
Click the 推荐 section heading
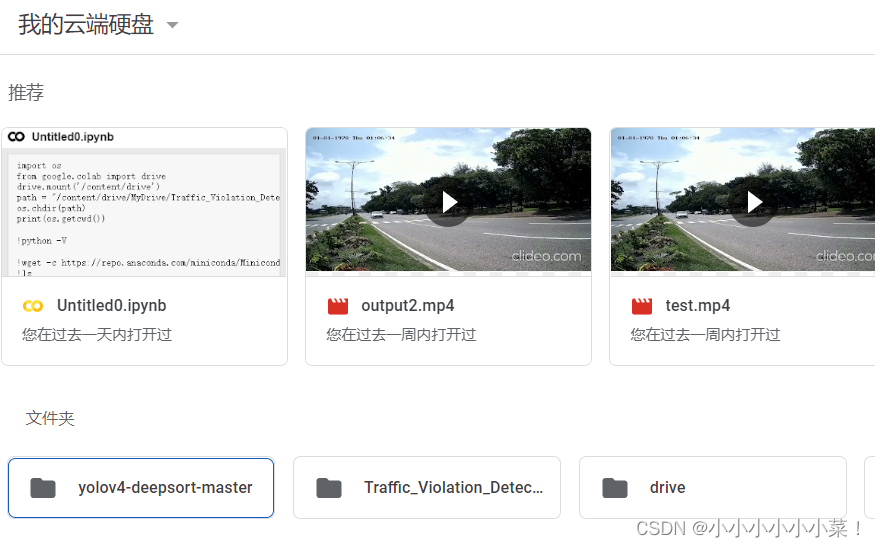[26, 92]
